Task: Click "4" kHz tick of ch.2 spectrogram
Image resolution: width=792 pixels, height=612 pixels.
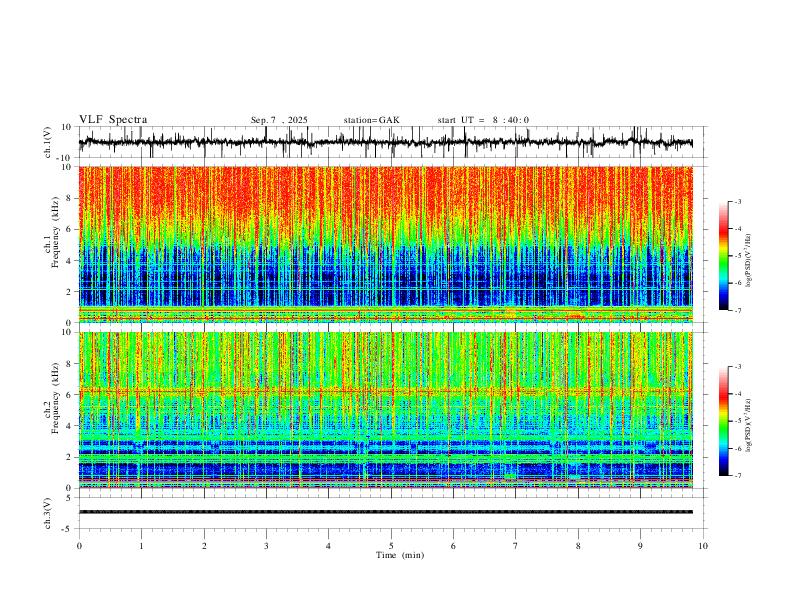Action: click(x=70, y=426)
